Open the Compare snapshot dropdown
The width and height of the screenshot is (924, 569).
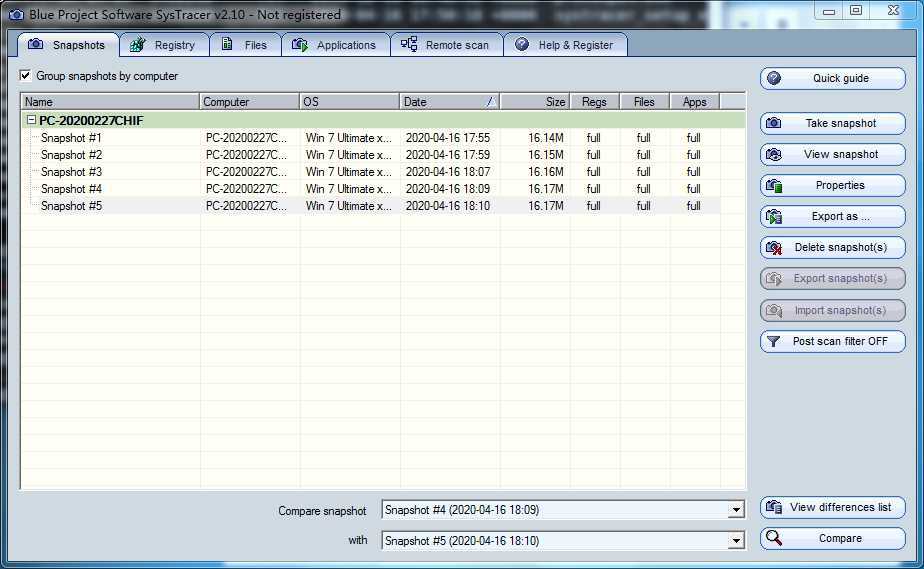735,510
